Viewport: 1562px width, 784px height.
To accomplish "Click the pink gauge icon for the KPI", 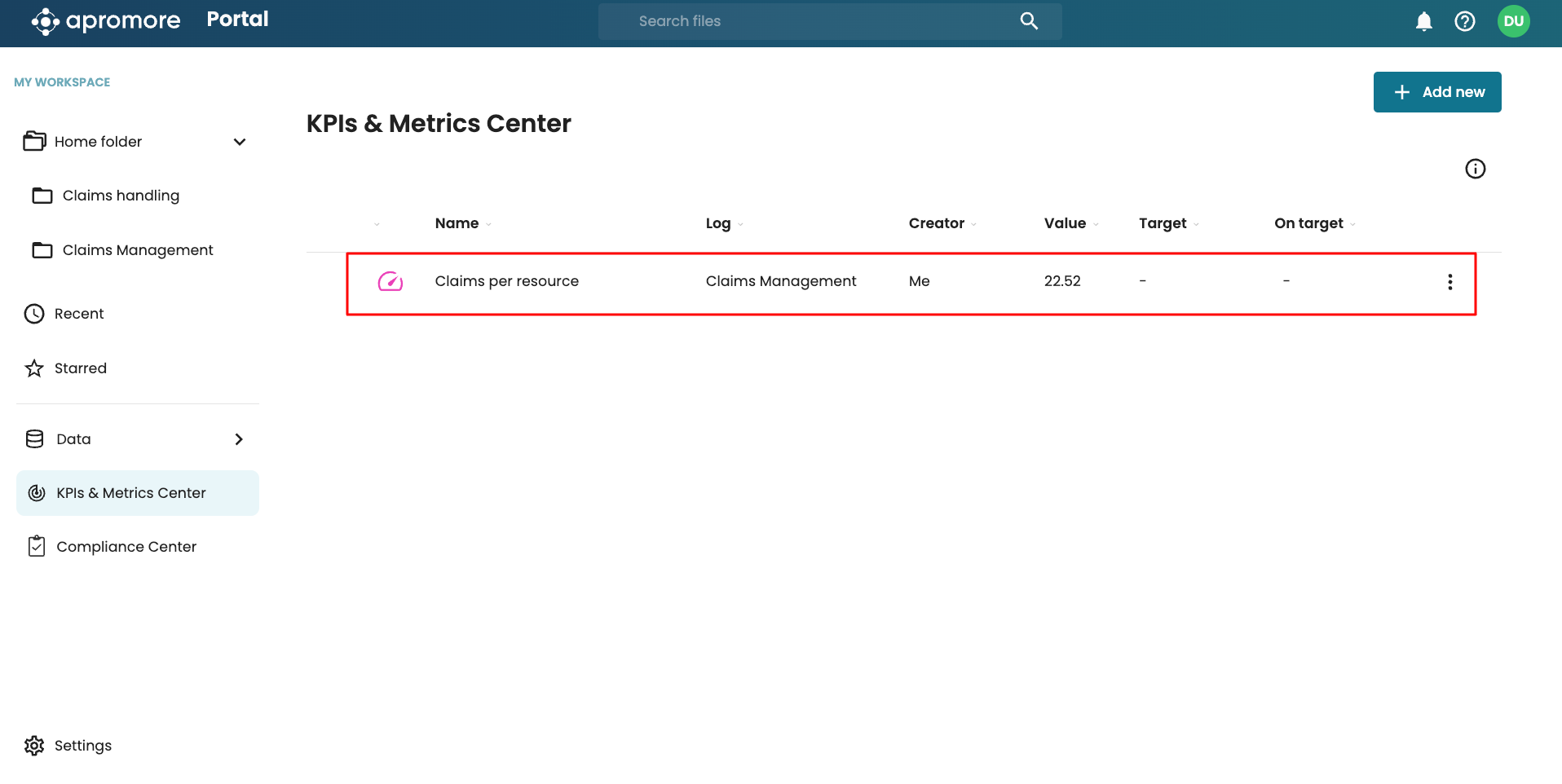I will pos(390,282).
